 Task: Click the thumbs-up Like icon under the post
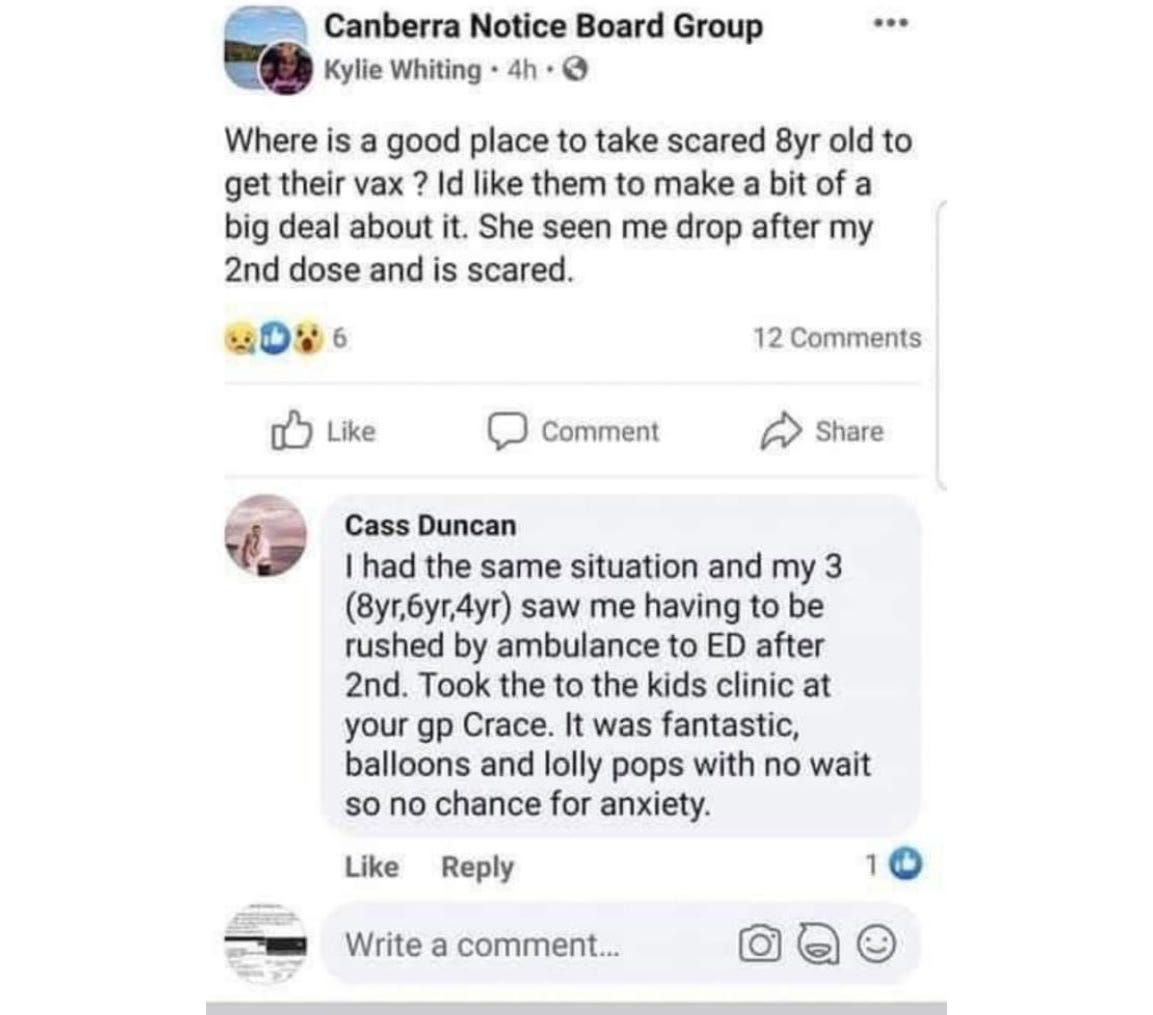tap(291, 430)
